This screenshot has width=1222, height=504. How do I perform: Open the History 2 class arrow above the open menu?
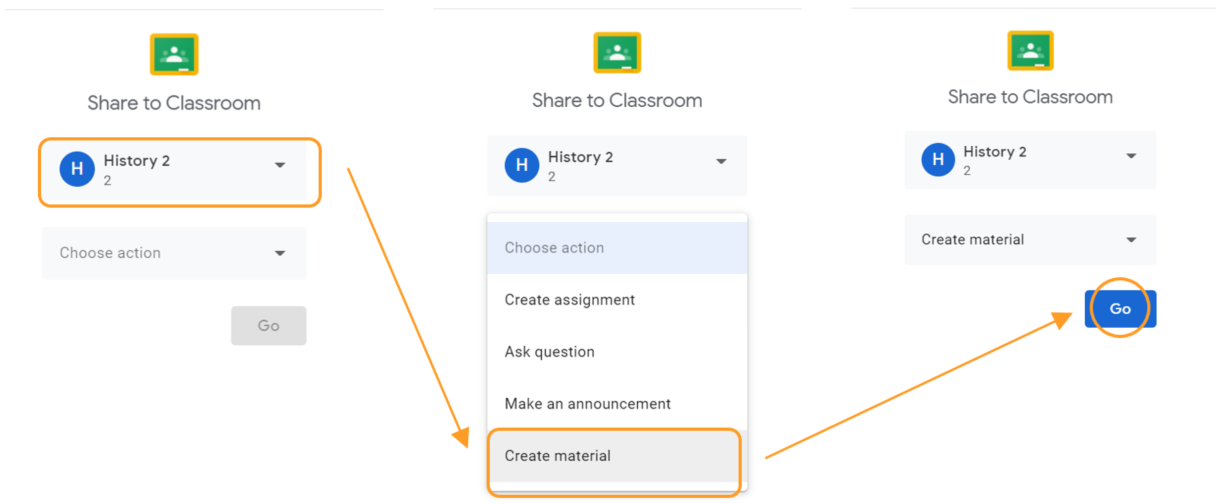tap(721, 162)
